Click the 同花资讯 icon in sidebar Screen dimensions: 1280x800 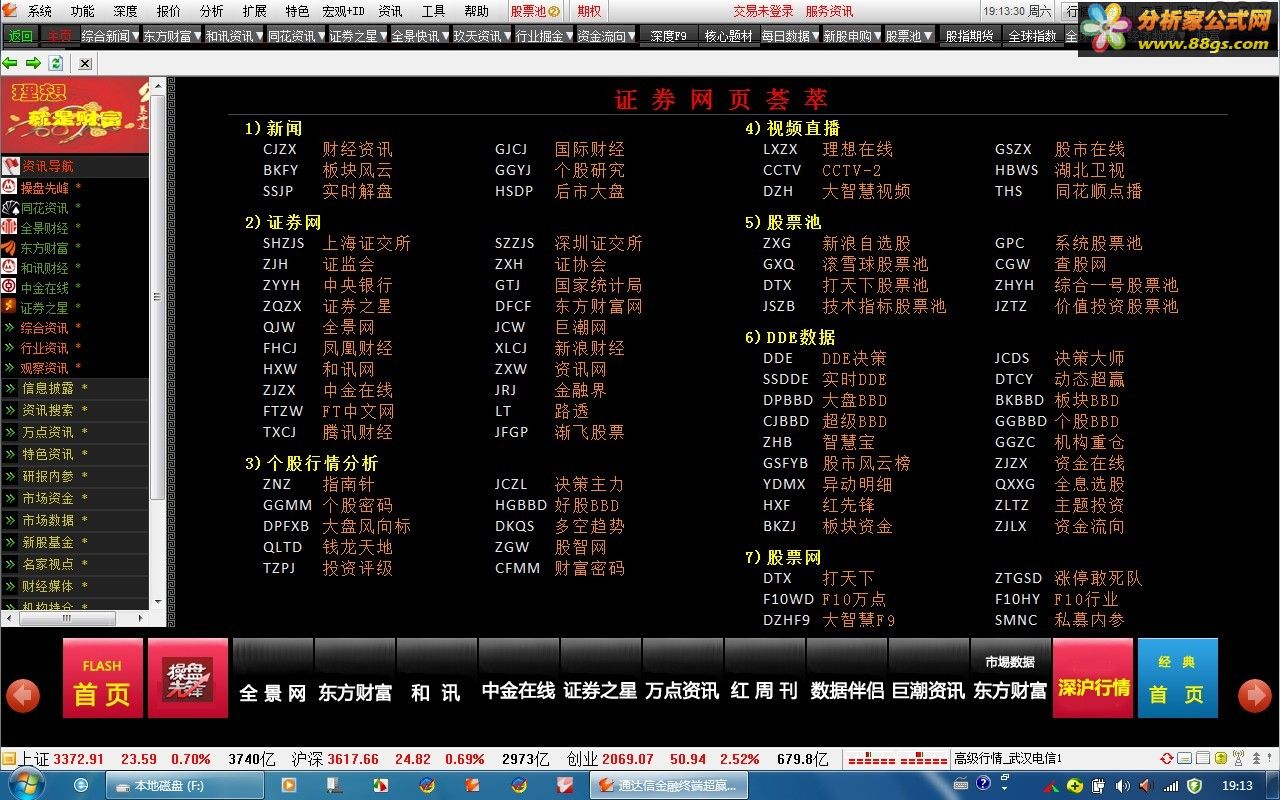(x=10, y=207)
